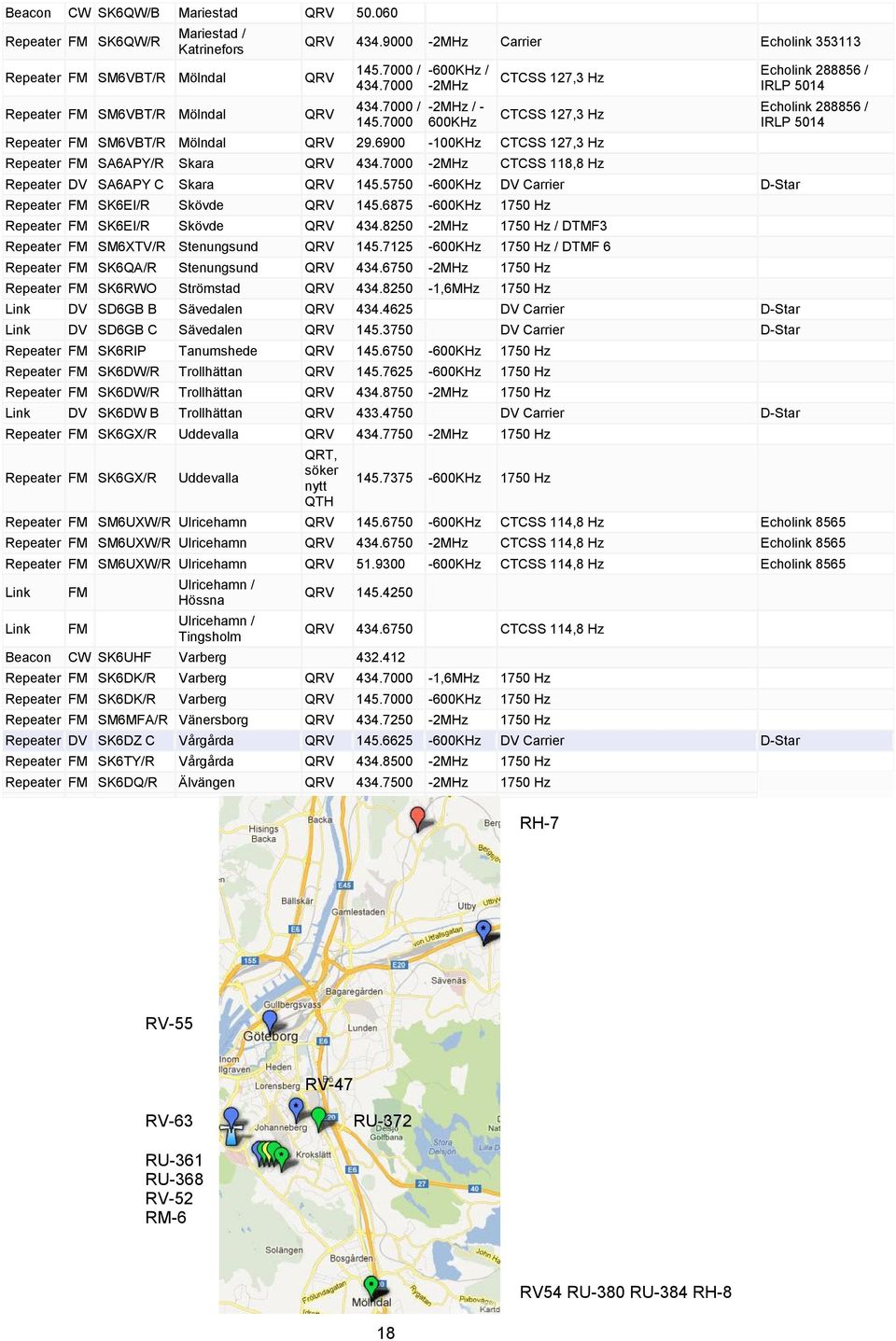
Task: Select frequency 432.412
Action: (x=381, y=658)
